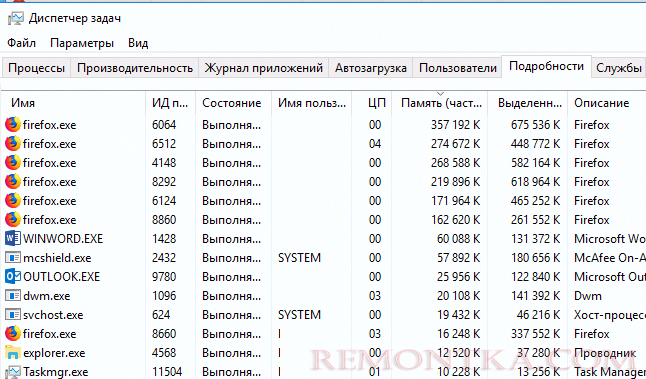Sort by the ЦП column header
The image size is (646, 379).
pyautogui.click(x=372, y=103)
